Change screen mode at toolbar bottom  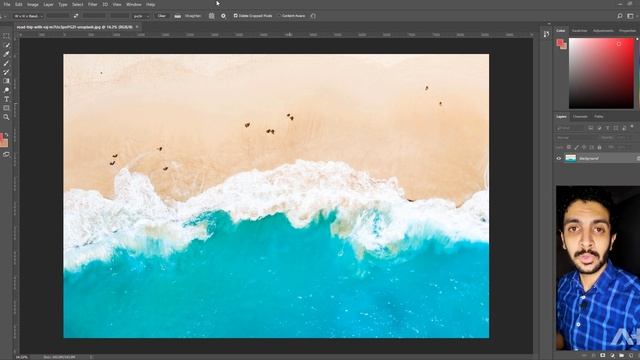6,155
